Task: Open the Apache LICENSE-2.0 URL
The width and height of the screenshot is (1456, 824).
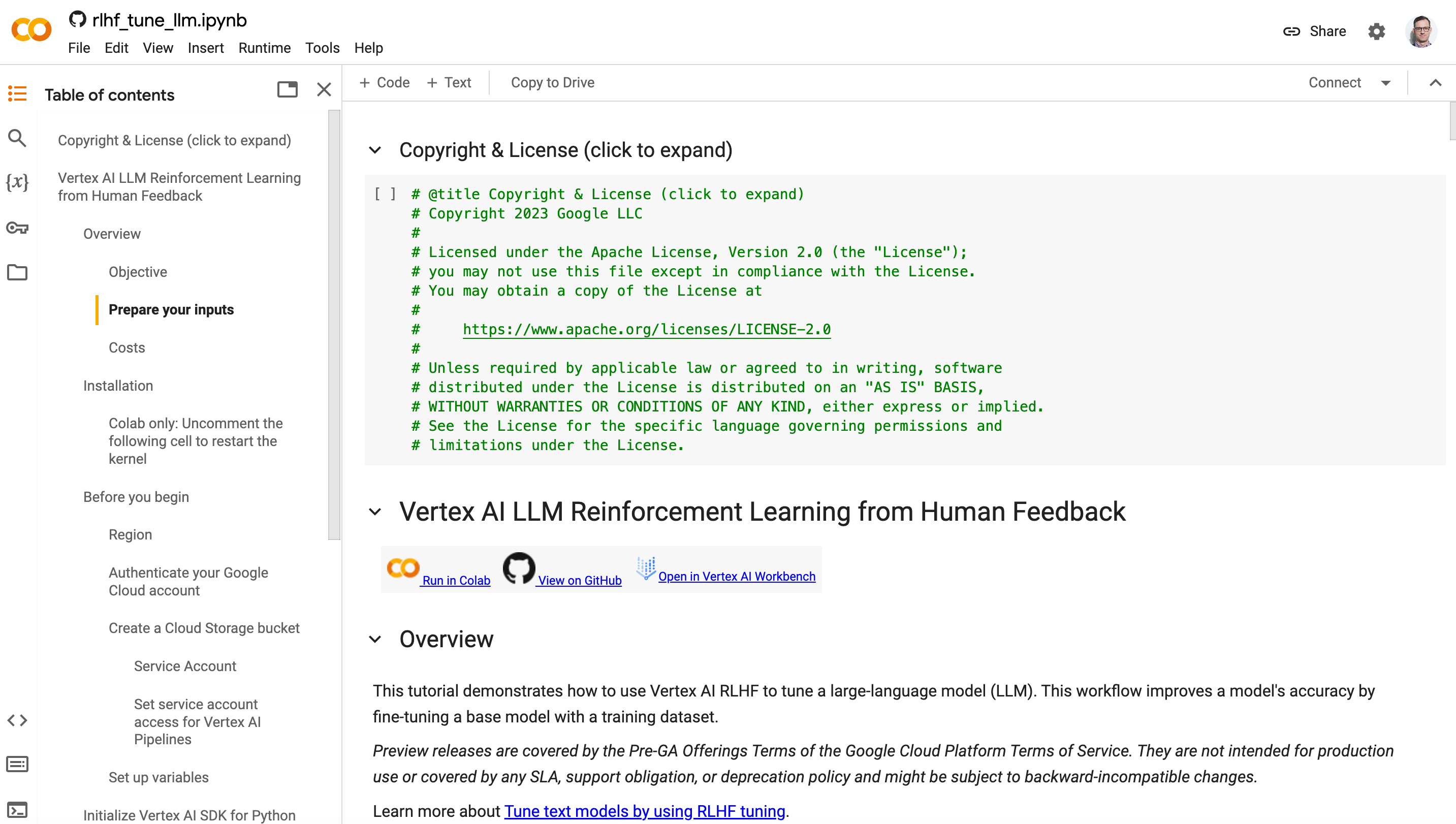Action: 647,329
